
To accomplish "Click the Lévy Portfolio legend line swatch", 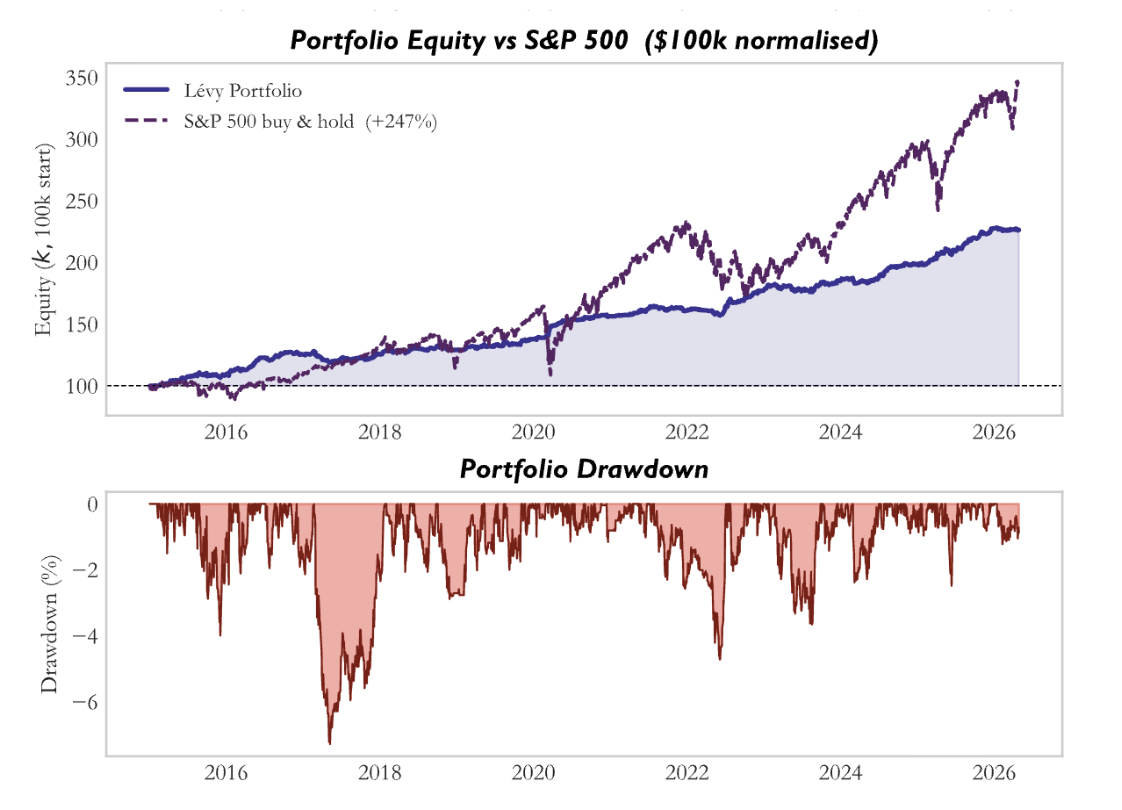I will click(147, 90).
